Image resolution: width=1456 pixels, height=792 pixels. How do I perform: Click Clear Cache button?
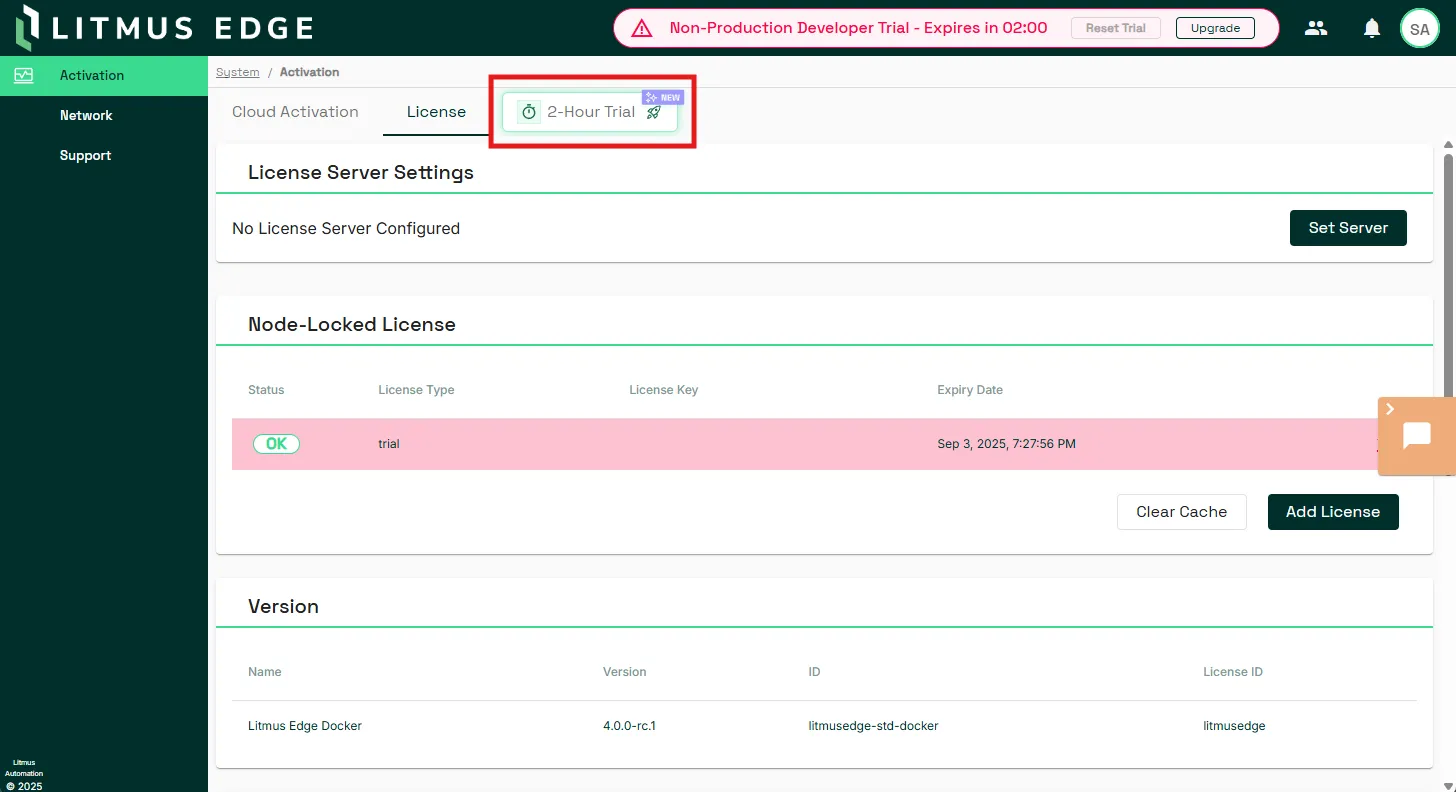1182,512
